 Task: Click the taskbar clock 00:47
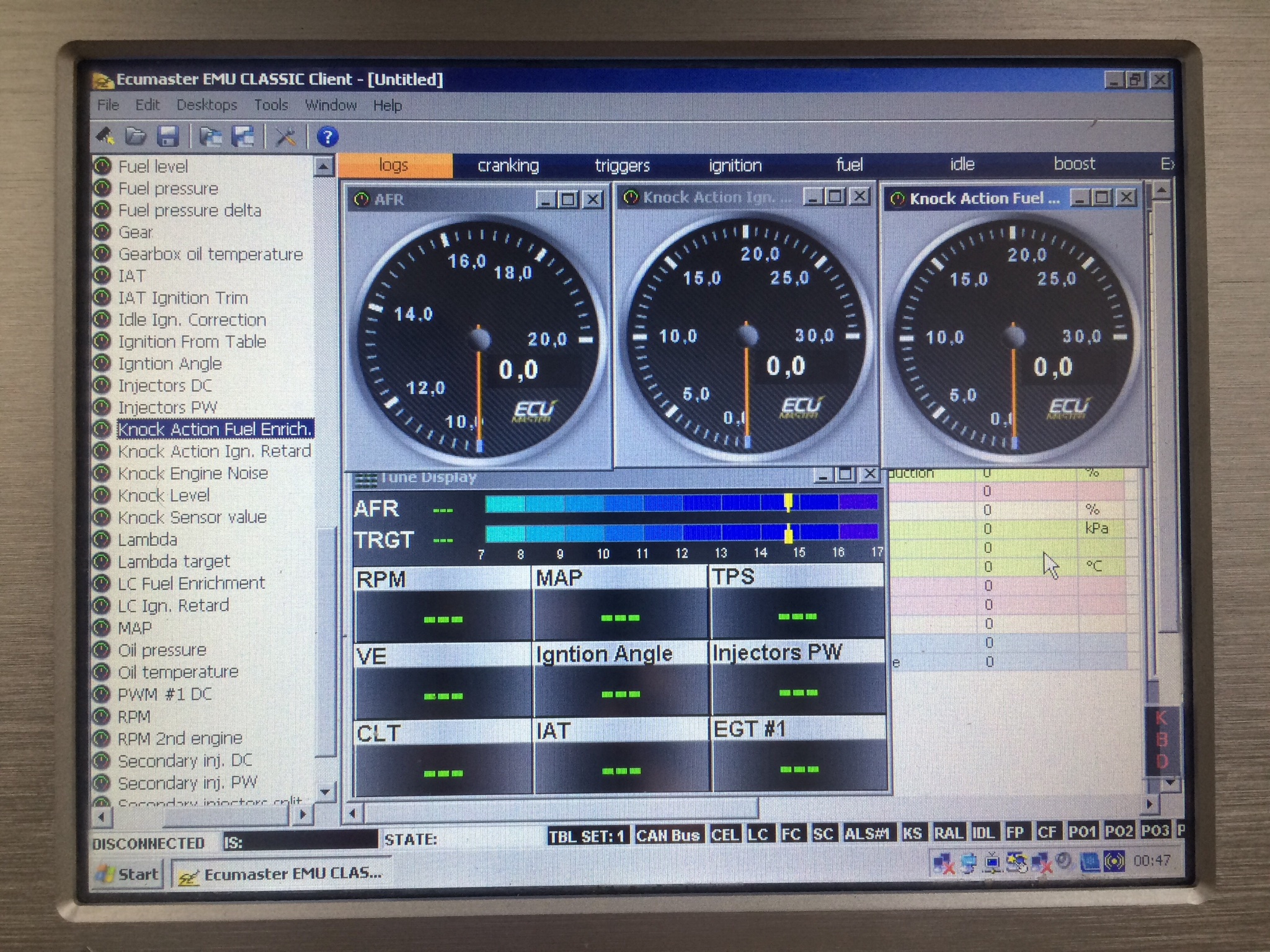point(1152,860)
